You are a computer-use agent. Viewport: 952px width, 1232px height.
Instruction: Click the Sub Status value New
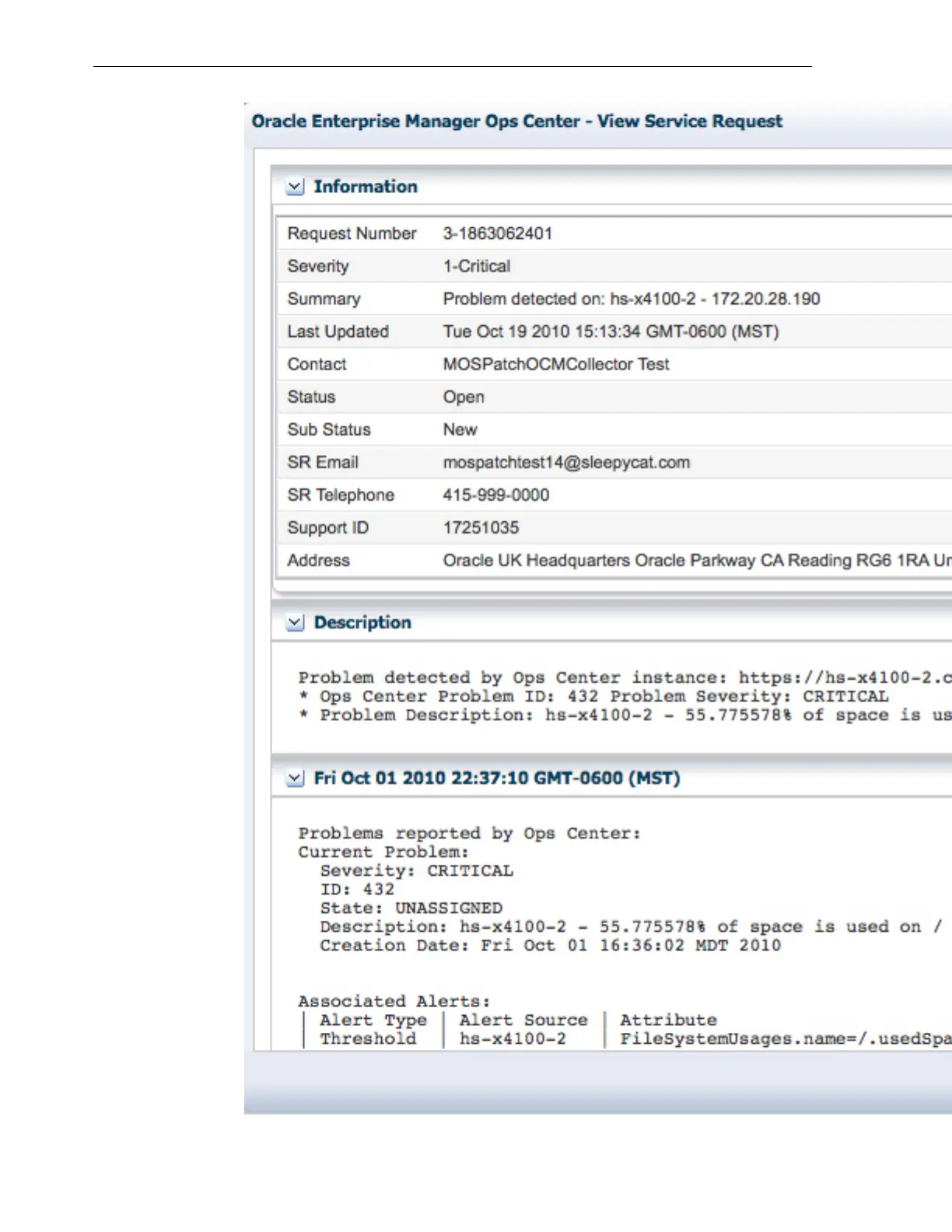(x=460, y=429)
